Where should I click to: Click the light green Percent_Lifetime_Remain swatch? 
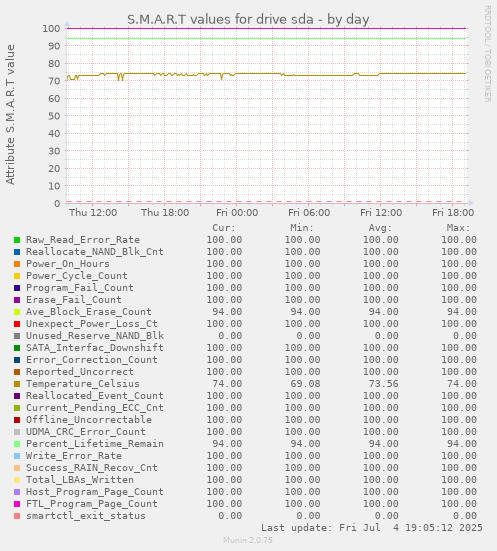pos(17,444)
